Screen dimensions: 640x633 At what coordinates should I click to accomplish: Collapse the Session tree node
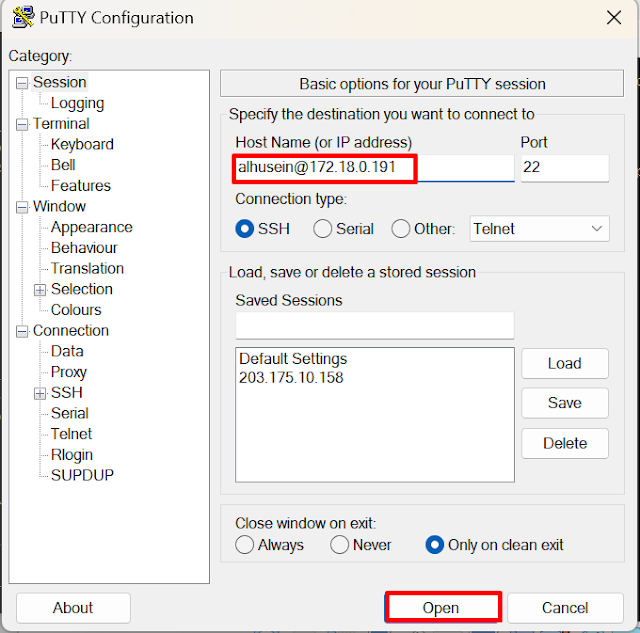coord(22,83)
